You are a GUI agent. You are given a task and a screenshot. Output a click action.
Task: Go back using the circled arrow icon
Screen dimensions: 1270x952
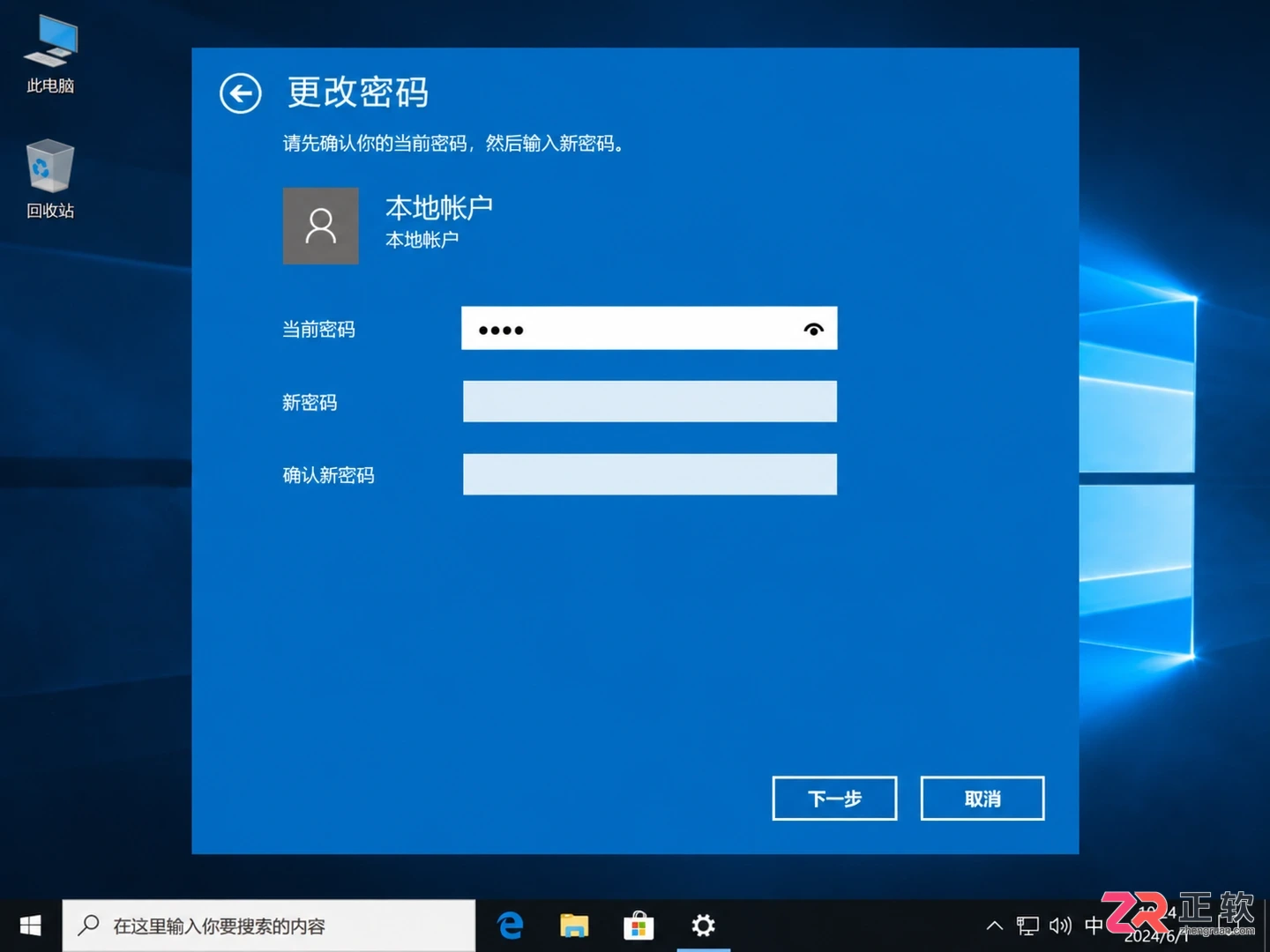click(241, 93)
